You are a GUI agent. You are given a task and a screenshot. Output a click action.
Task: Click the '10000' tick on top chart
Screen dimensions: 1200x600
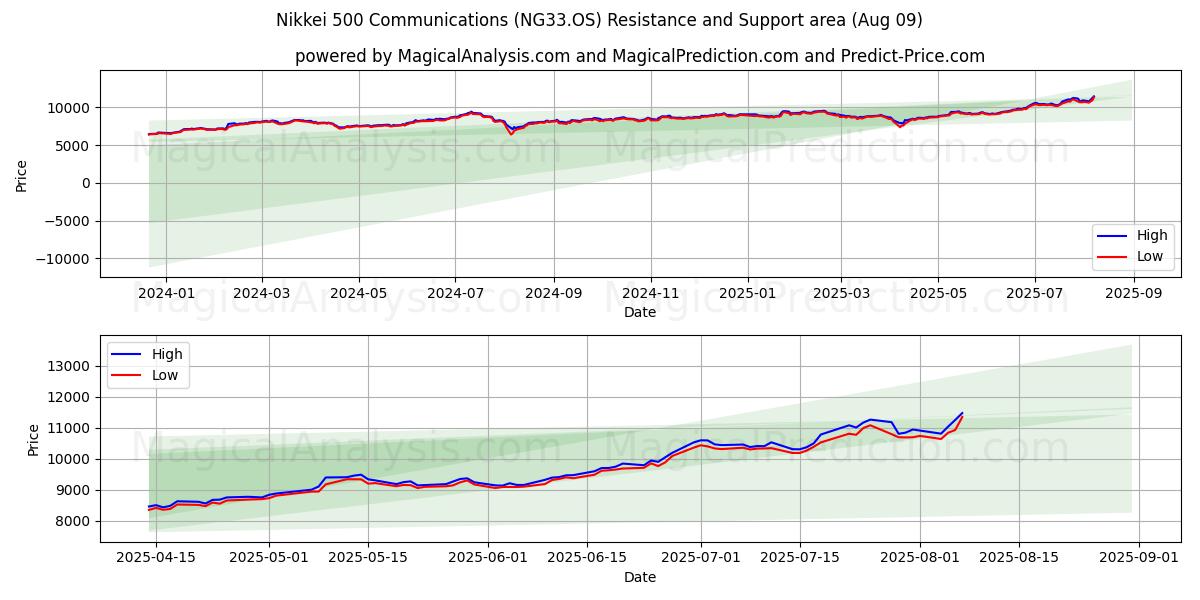(x=71, y=108)
